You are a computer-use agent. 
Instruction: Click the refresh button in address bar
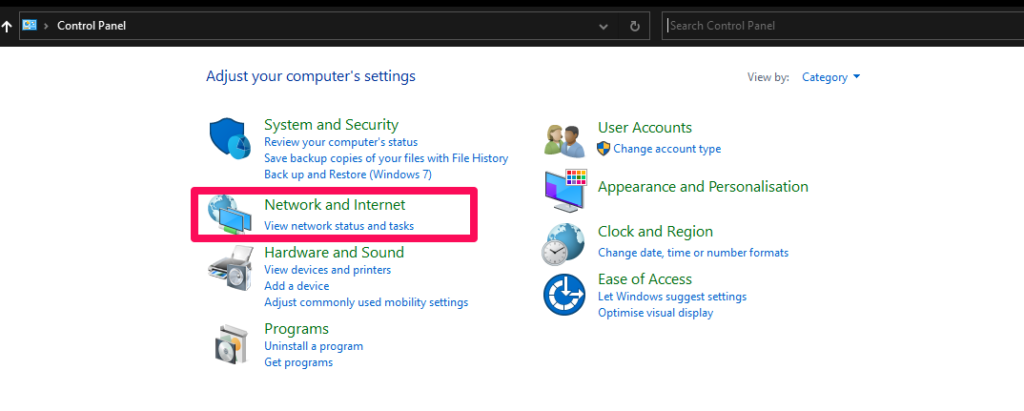click(634, 26)
